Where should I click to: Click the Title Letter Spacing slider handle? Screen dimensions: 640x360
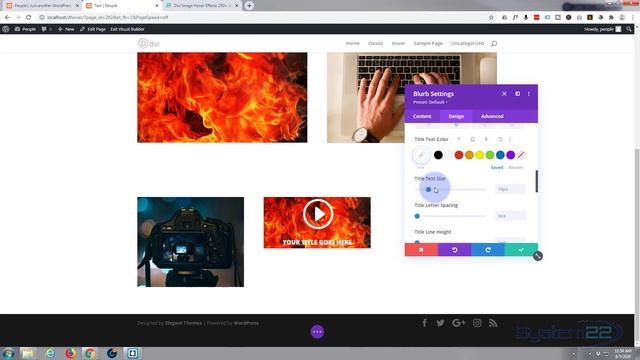point(417,216)
